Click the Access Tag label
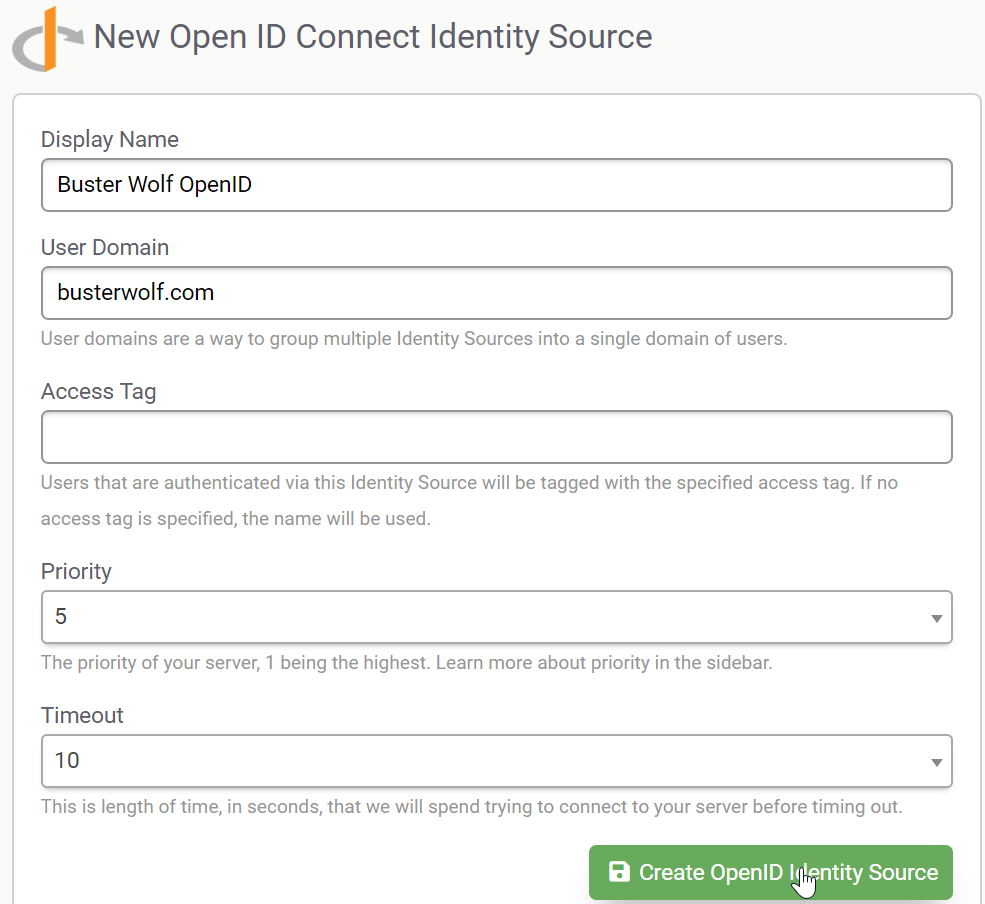The image size is (985, 904). (99, 391)
